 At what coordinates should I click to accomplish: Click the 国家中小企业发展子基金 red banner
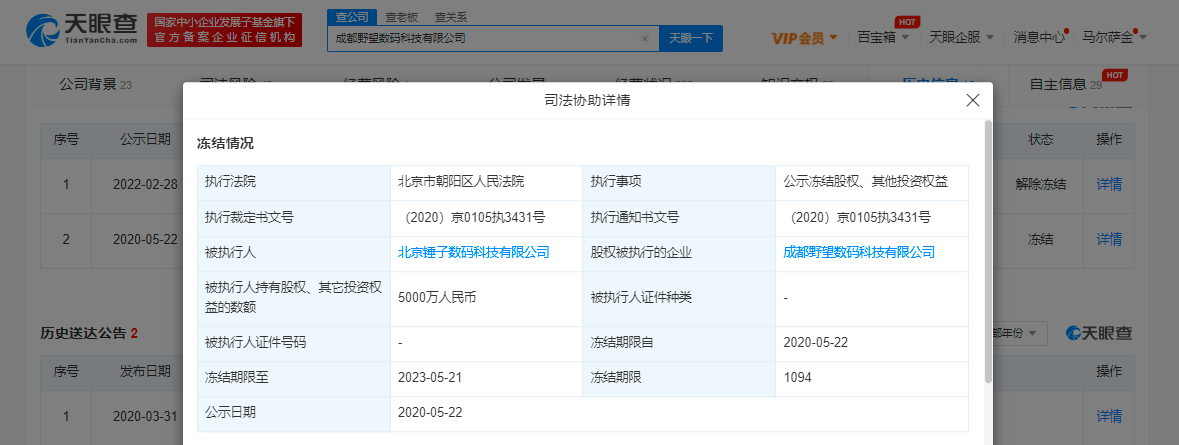pyautogui.click(x=224, y=30)
